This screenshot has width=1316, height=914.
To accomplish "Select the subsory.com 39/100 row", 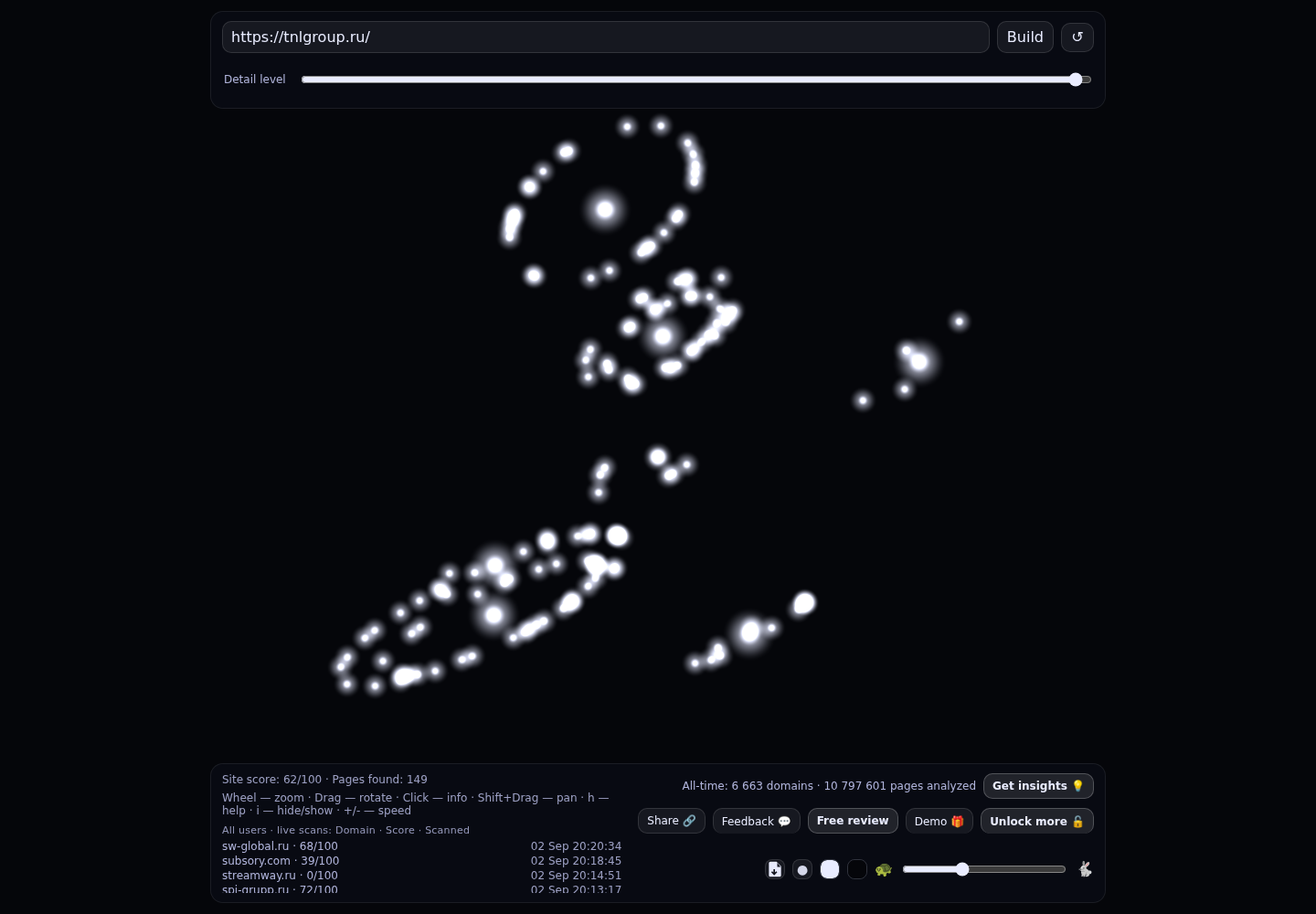I will pos(421,861).
